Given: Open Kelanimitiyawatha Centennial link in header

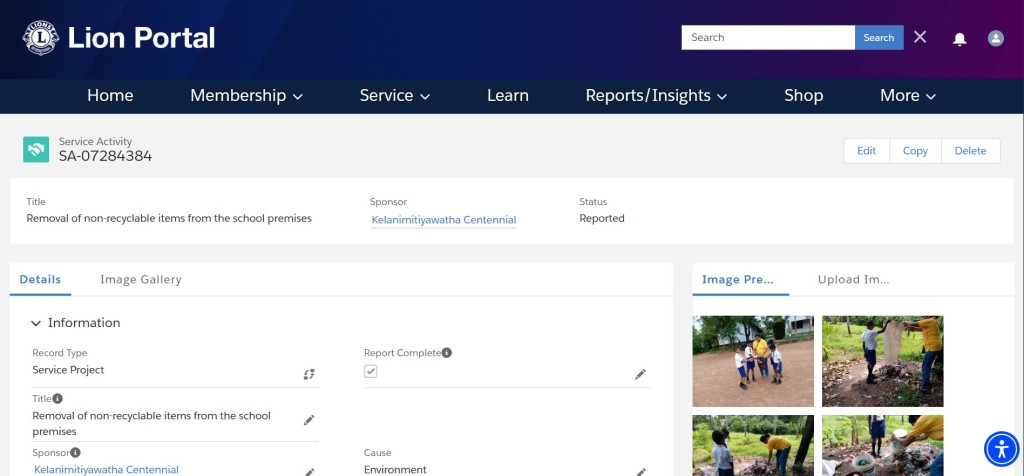Looking at the screenshot, I should tap(443, 220).
